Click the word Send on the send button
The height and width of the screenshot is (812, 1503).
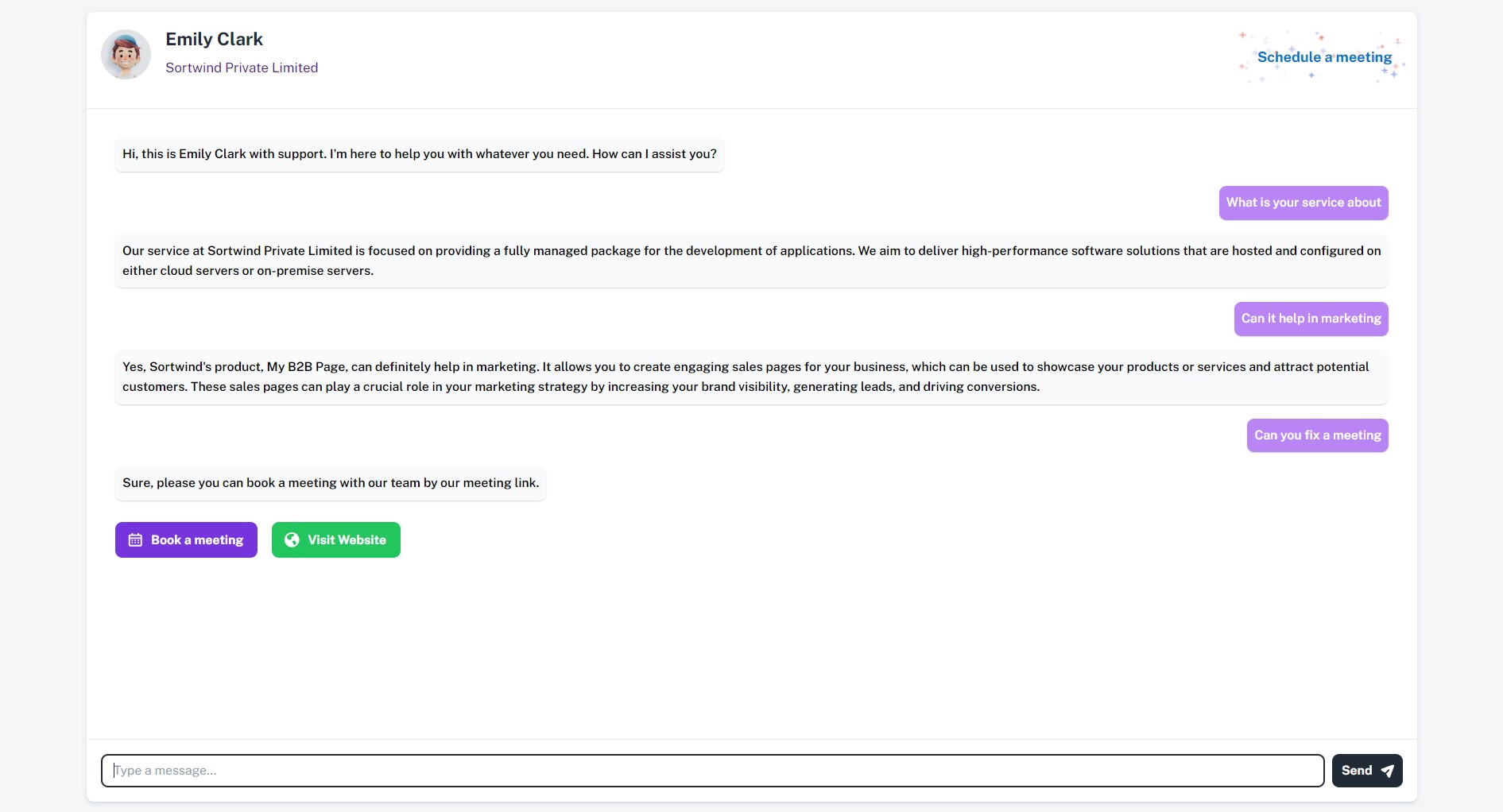(1357, 771)
